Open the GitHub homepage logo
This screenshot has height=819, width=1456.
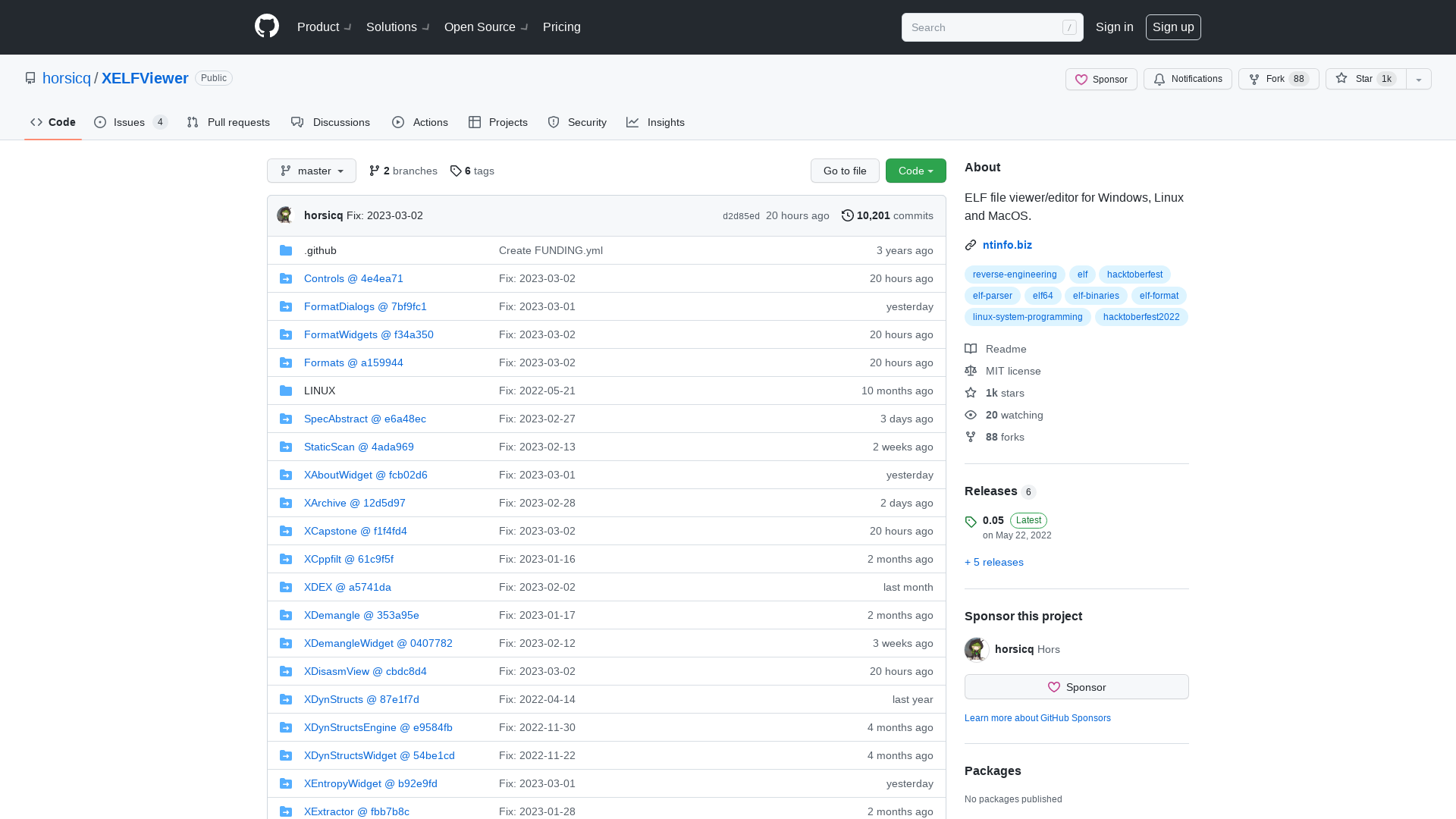tap(267, 27)
